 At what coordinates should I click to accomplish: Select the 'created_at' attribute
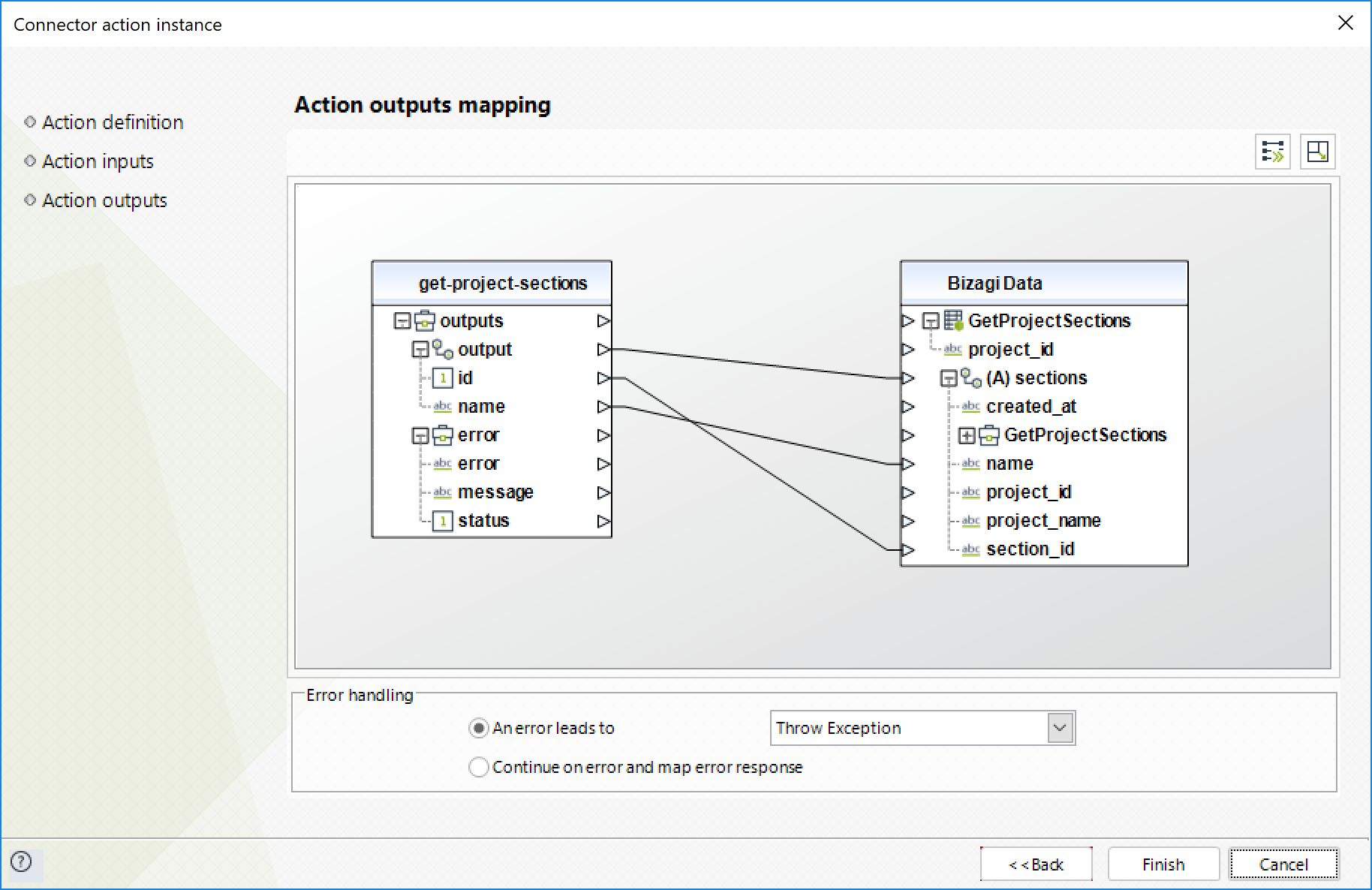pyautogui.click(x=1031, y=407)
